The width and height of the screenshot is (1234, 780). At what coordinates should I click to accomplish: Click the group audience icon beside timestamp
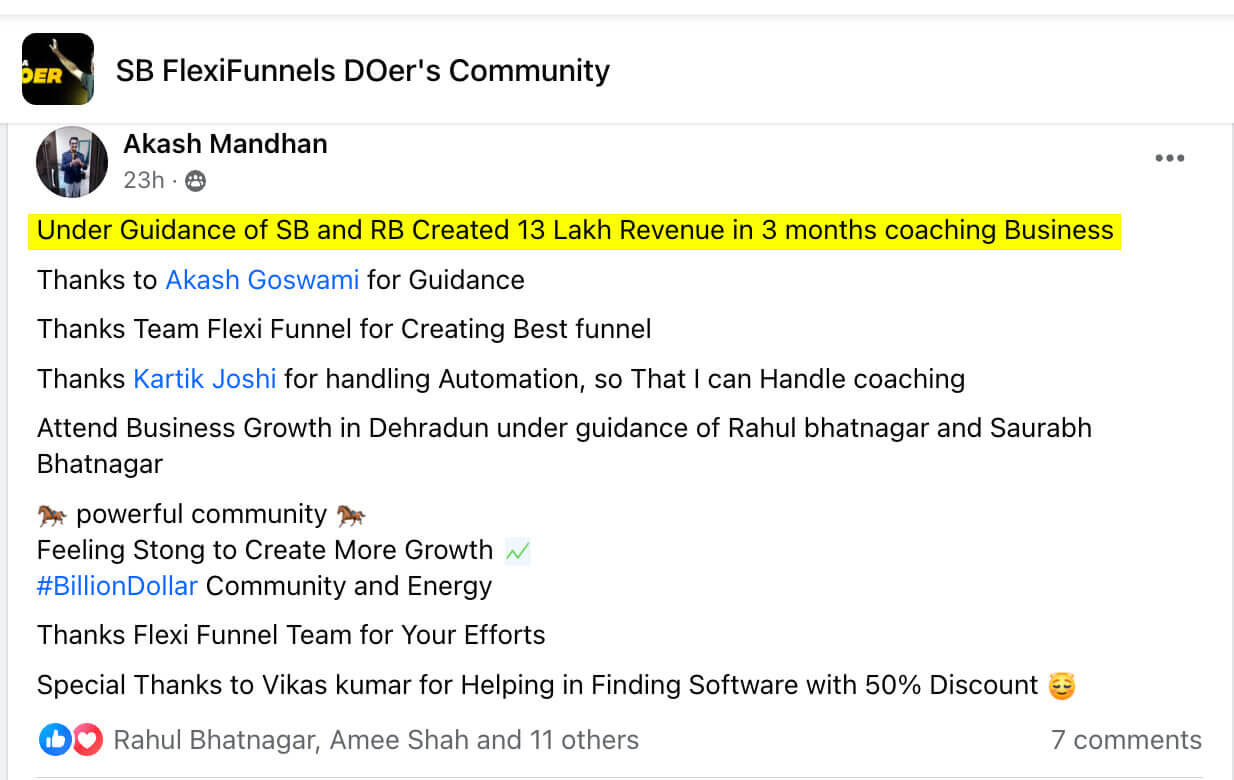(x=196, y=181)
